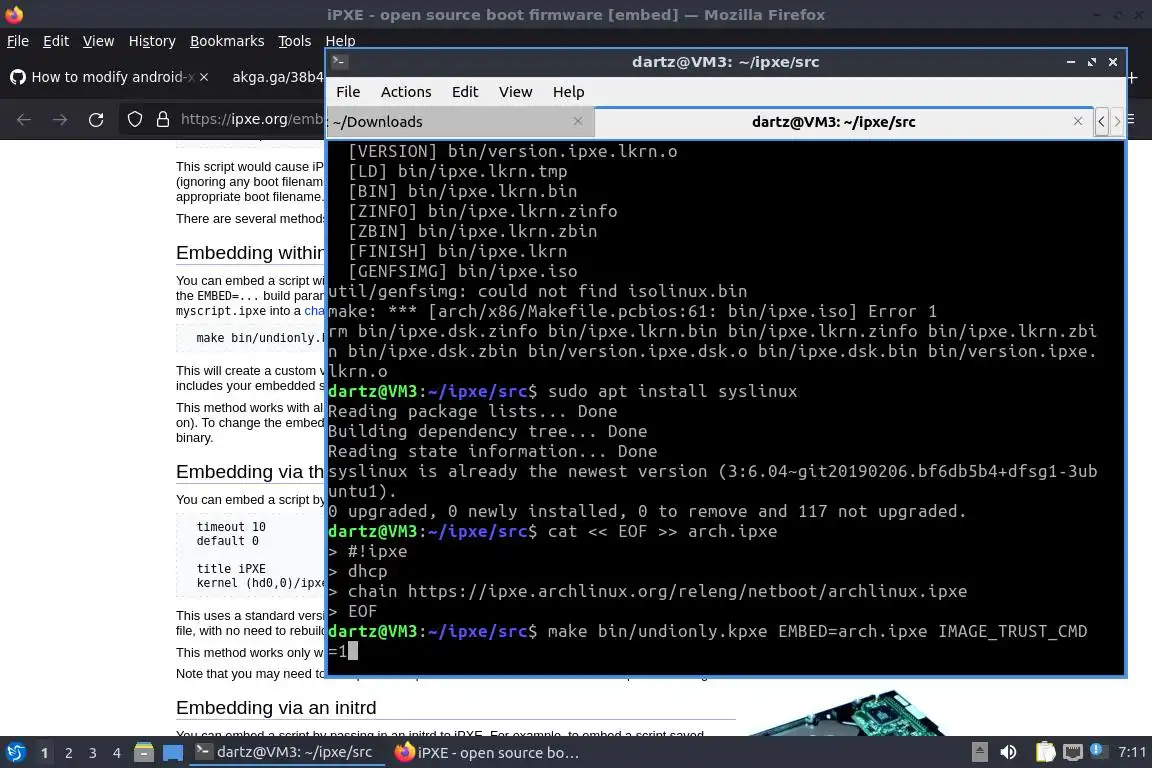This screenshot has height=768, width=1152.
Task: Open the volume control tray icon
Action: (1009, 752)
